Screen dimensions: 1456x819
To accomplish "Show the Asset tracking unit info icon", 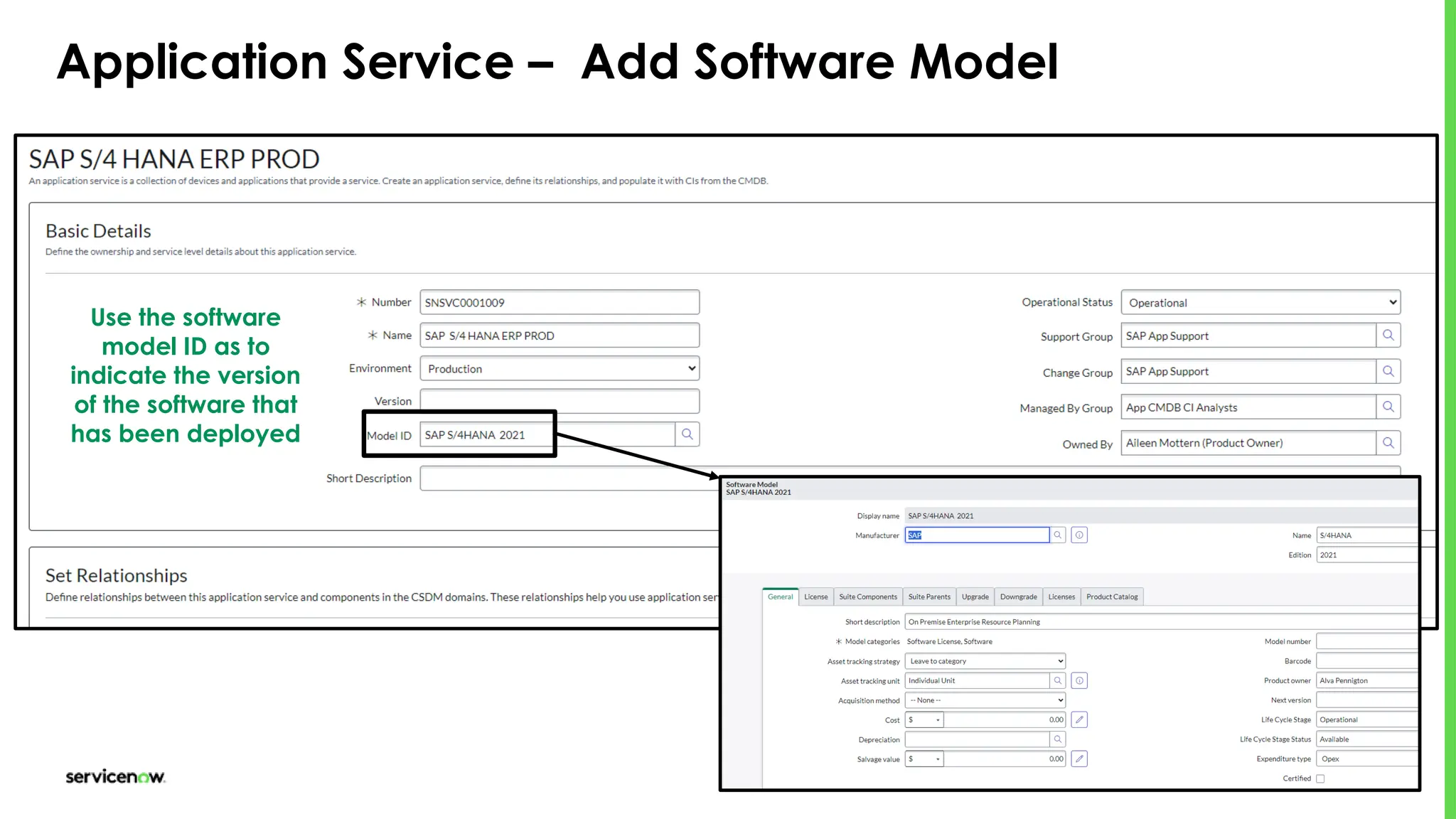I will (x=1079, y=681).
